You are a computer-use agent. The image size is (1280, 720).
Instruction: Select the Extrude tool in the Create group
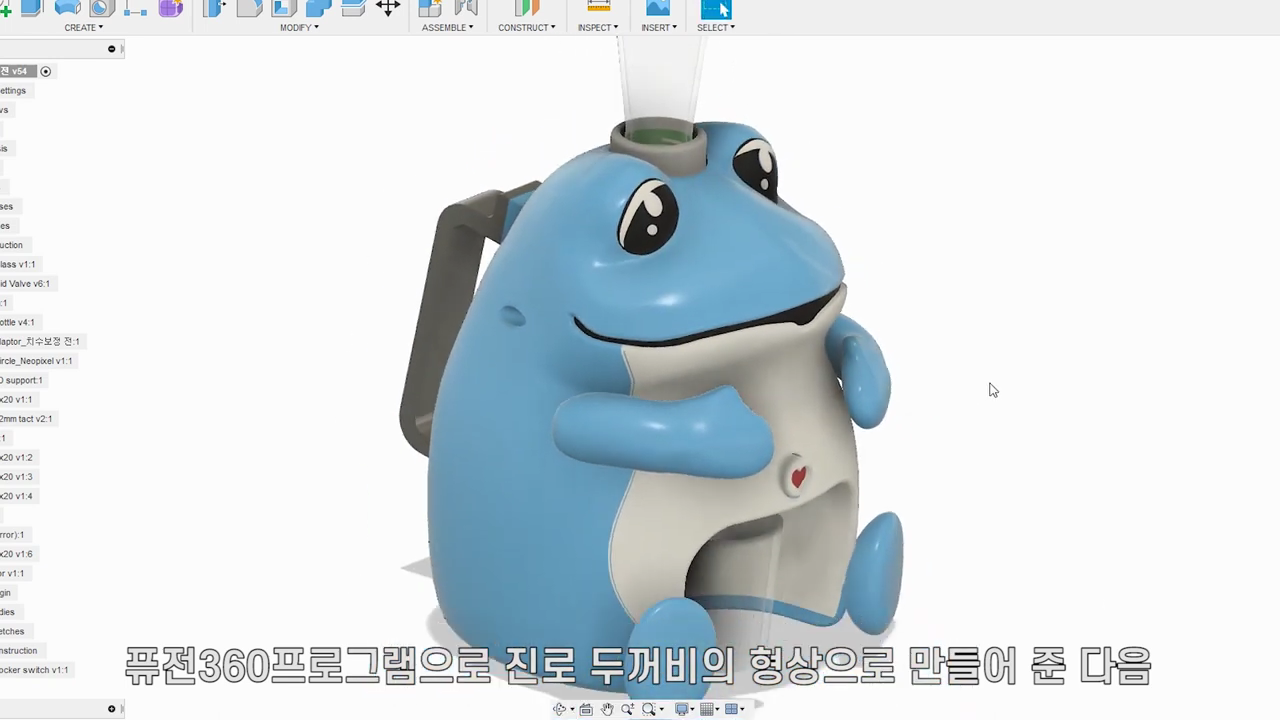click(32, 8)
